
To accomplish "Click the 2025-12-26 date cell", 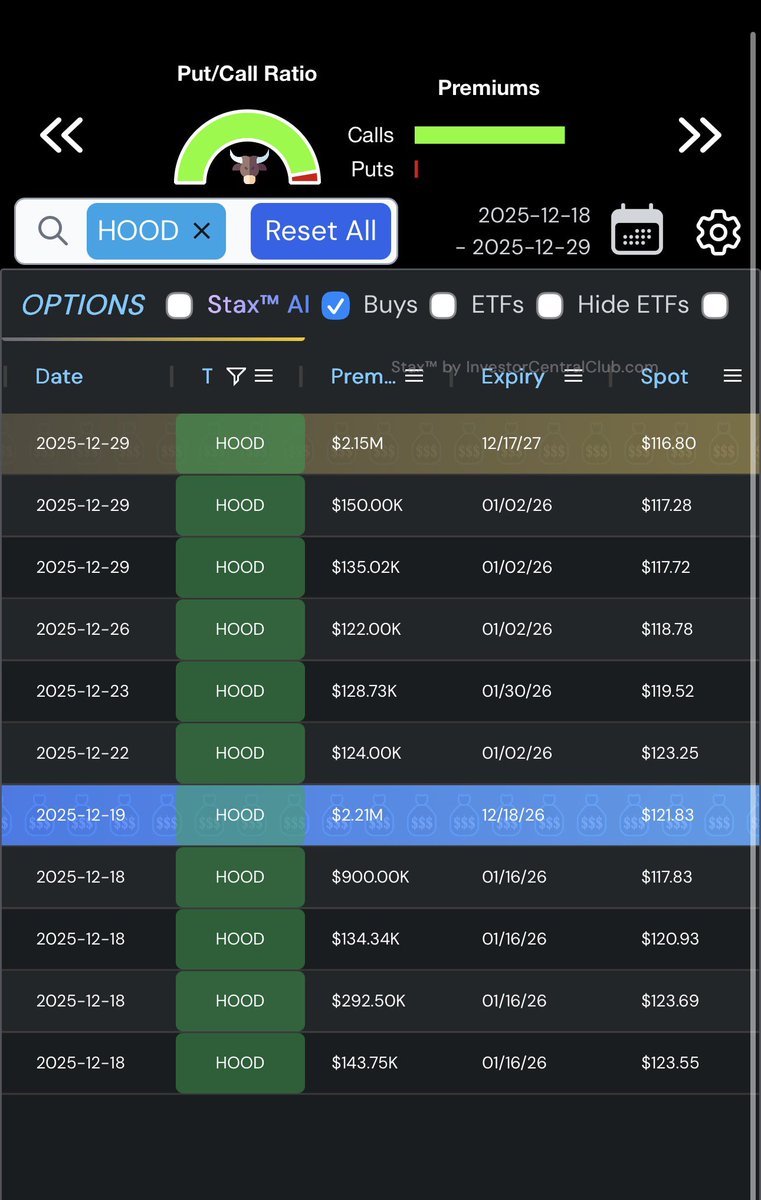I will point(82,629).
